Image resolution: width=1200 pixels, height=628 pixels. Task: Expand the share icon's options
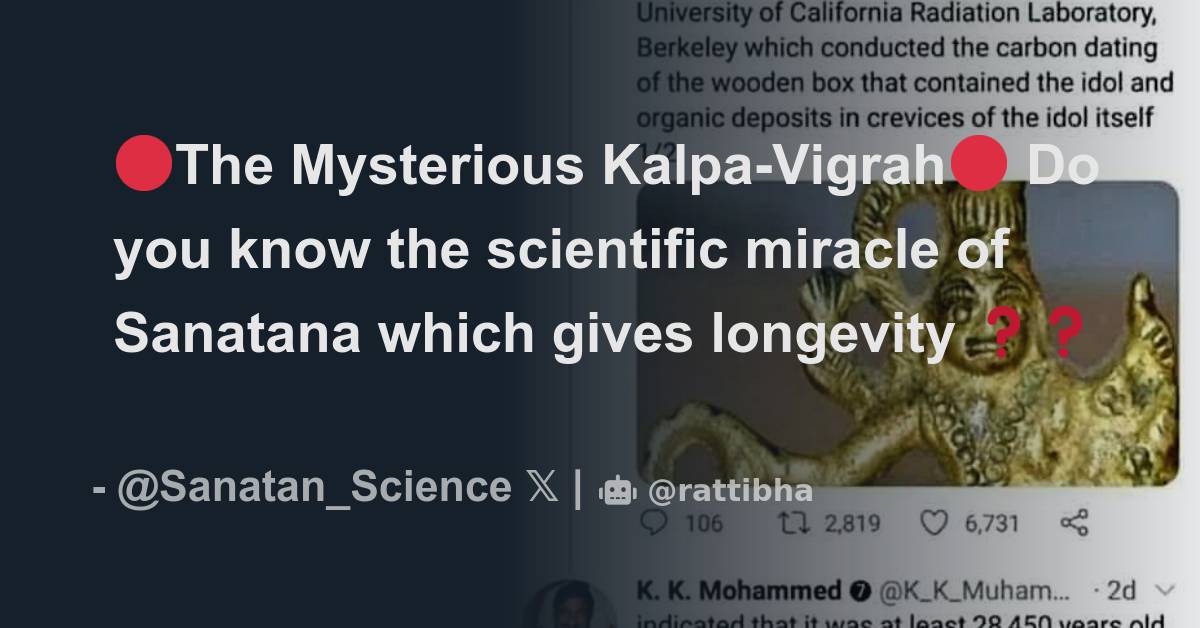(x=1075, y=520)
